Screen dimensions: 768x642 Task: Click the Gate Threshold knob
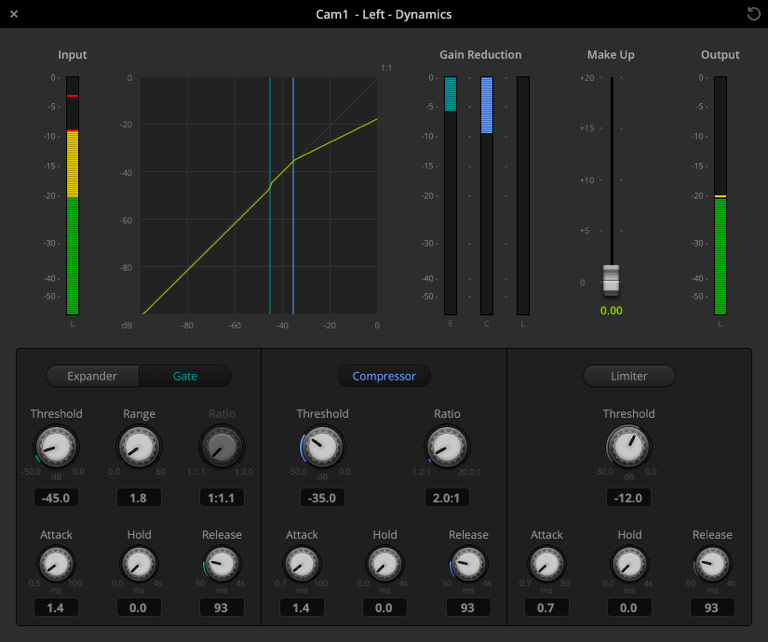[x=56, y=447]
